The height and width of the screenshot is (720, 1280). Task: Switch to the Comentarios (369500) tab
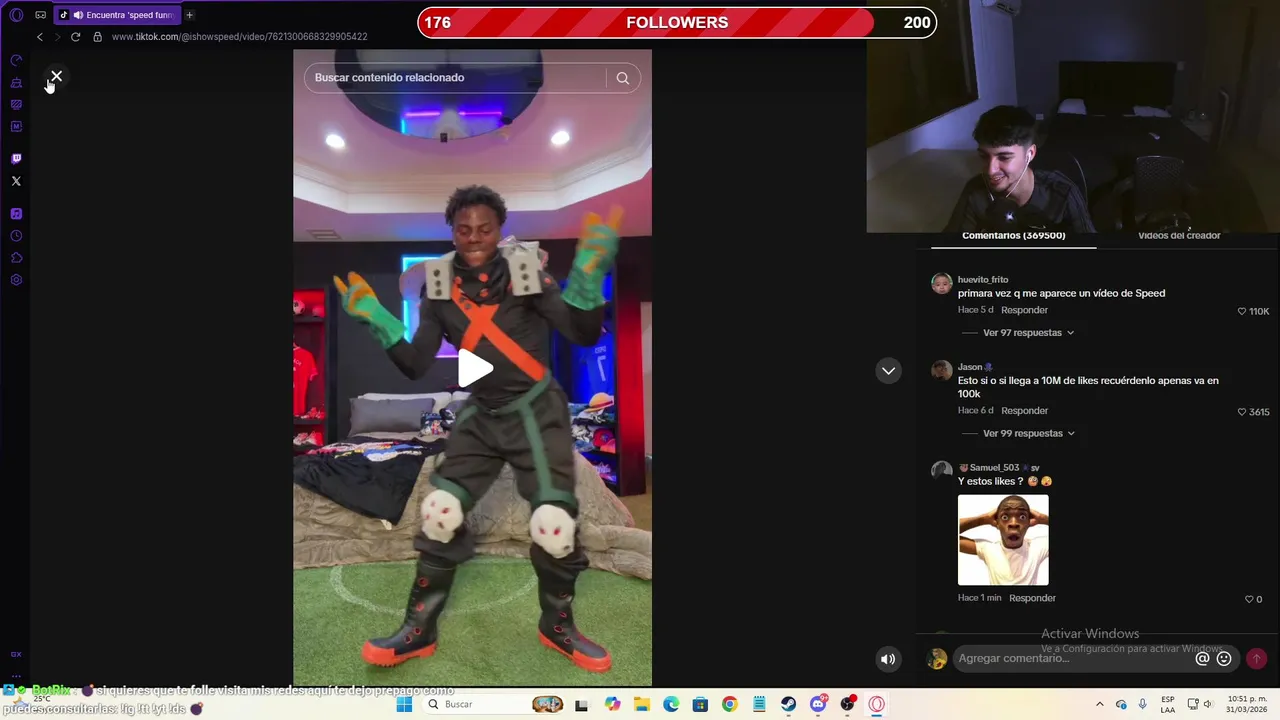(1013, 236)
